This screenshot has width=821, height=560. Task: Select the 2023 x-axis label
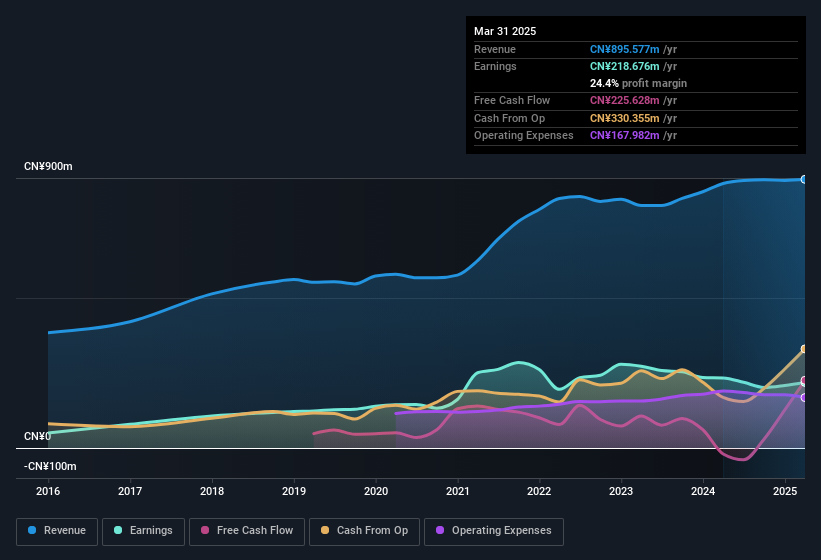621,491
